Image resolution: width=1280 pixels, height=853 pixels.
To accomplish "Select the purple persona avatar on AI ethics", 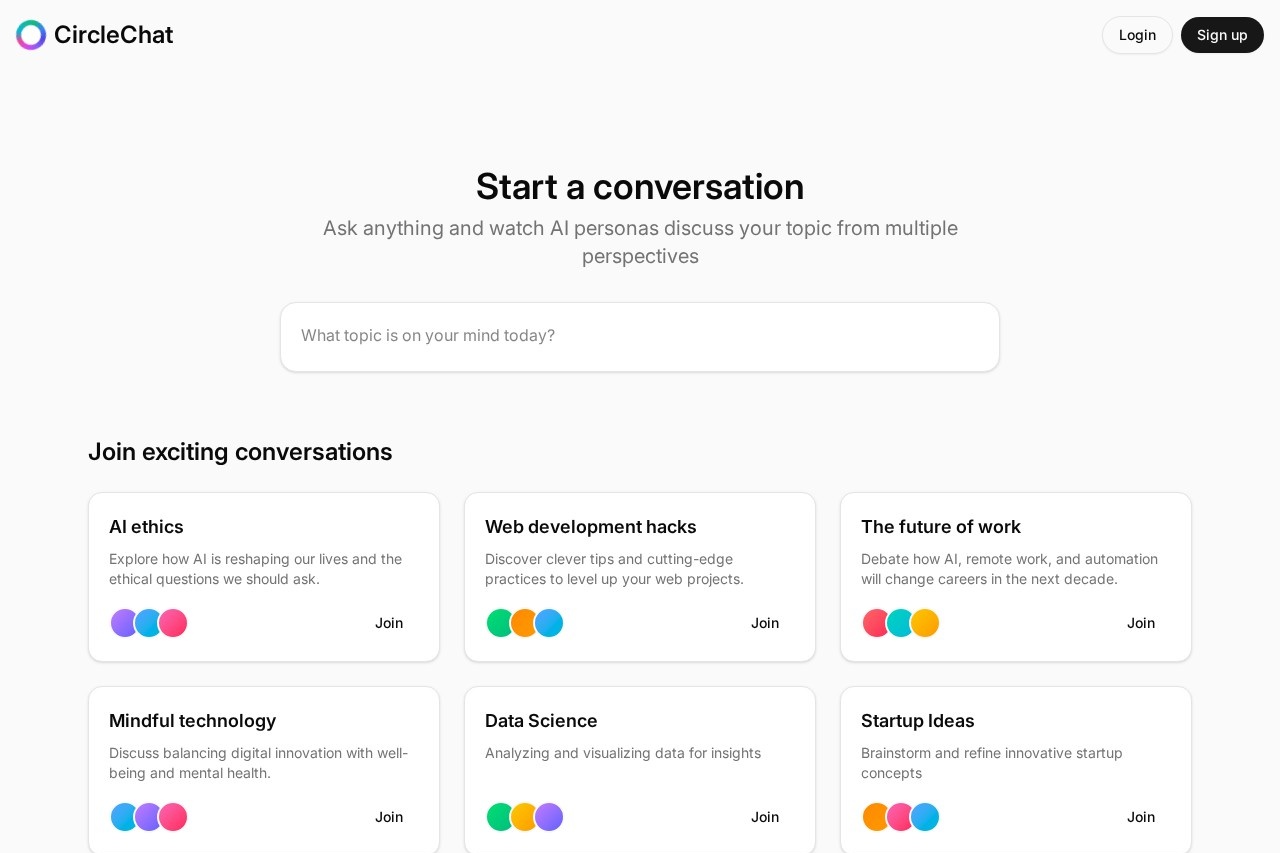I will 124,623.
